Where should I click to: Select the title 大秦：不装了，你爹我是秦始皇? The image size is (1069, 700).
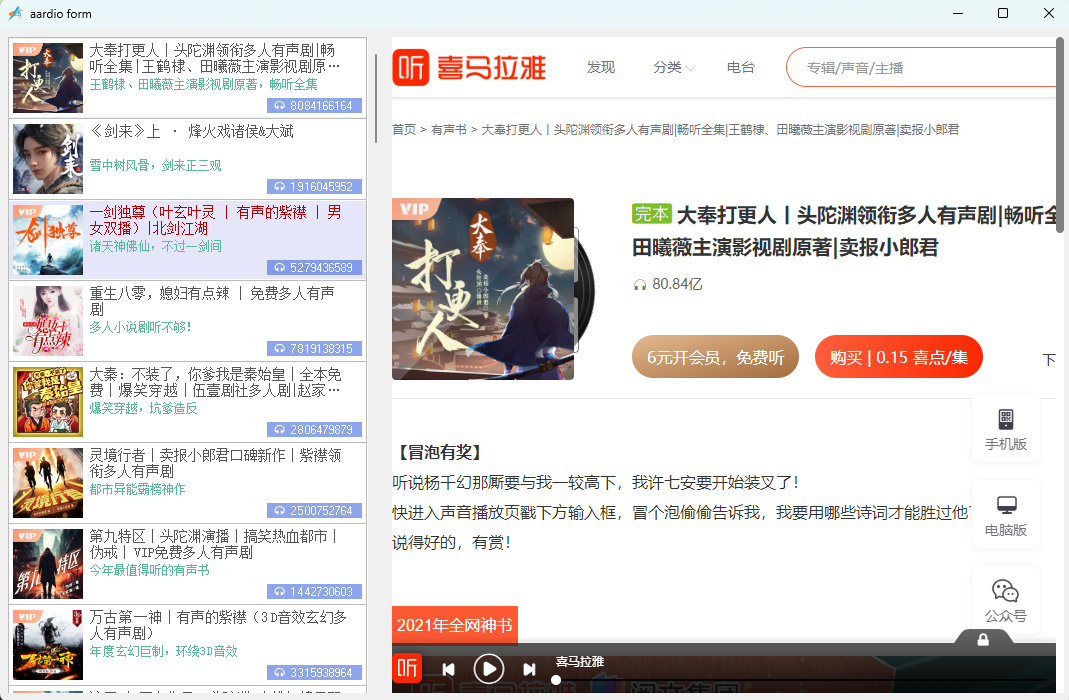pyautogui.click(x=215, y=382)
